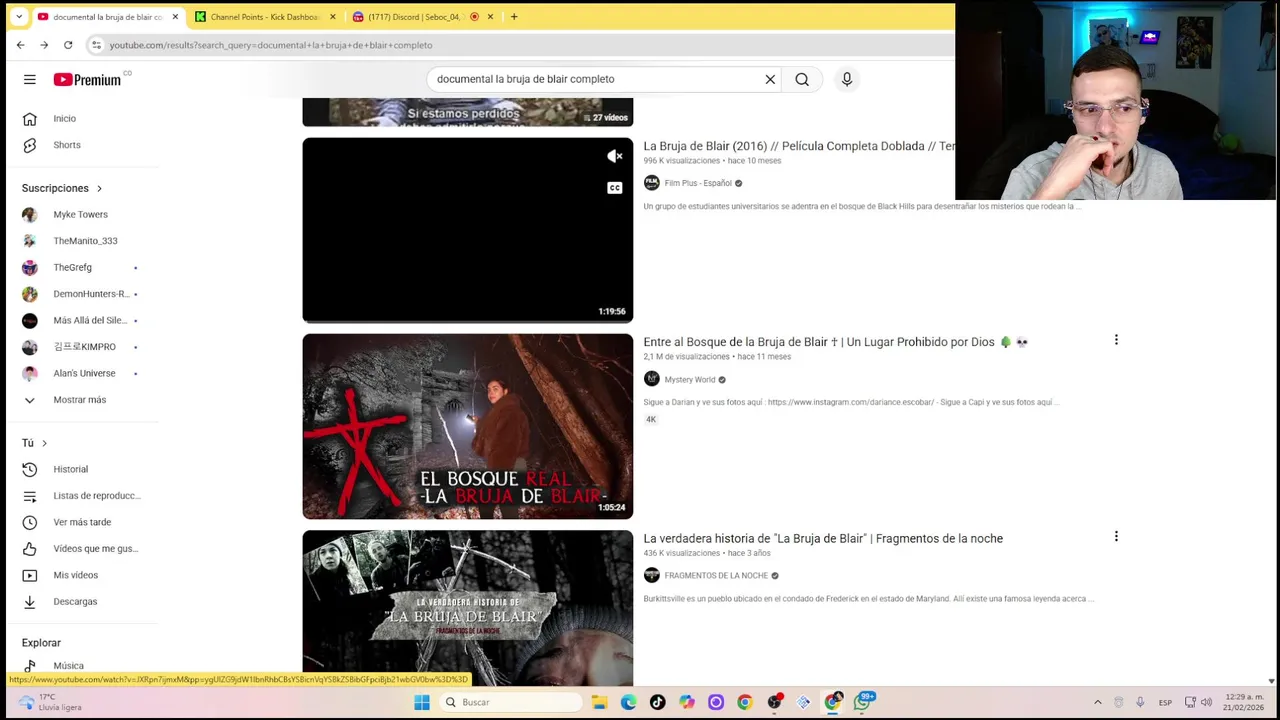The height and width of the screenshot is (720, 1280).
Task: Expand the Suscripciones section chevron
Action: click(99, 188)
